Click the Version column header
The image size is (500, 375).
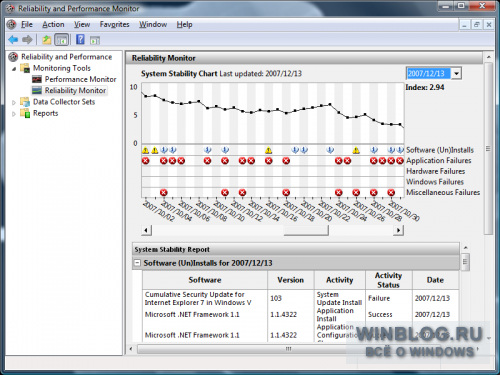(x=290, y=280)
